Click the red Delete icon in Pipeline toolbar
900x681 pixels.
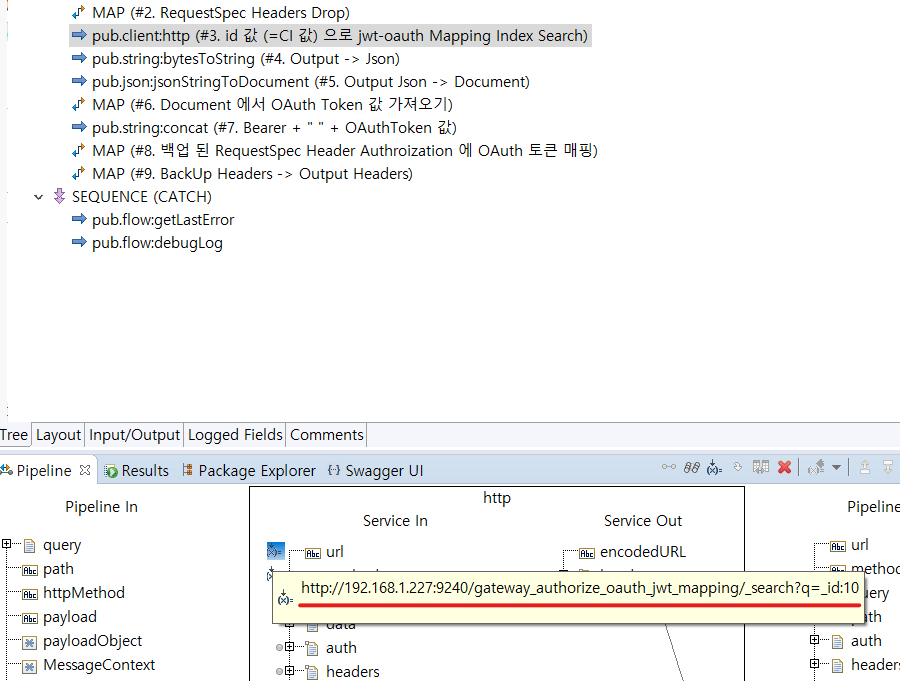(785, 468)
